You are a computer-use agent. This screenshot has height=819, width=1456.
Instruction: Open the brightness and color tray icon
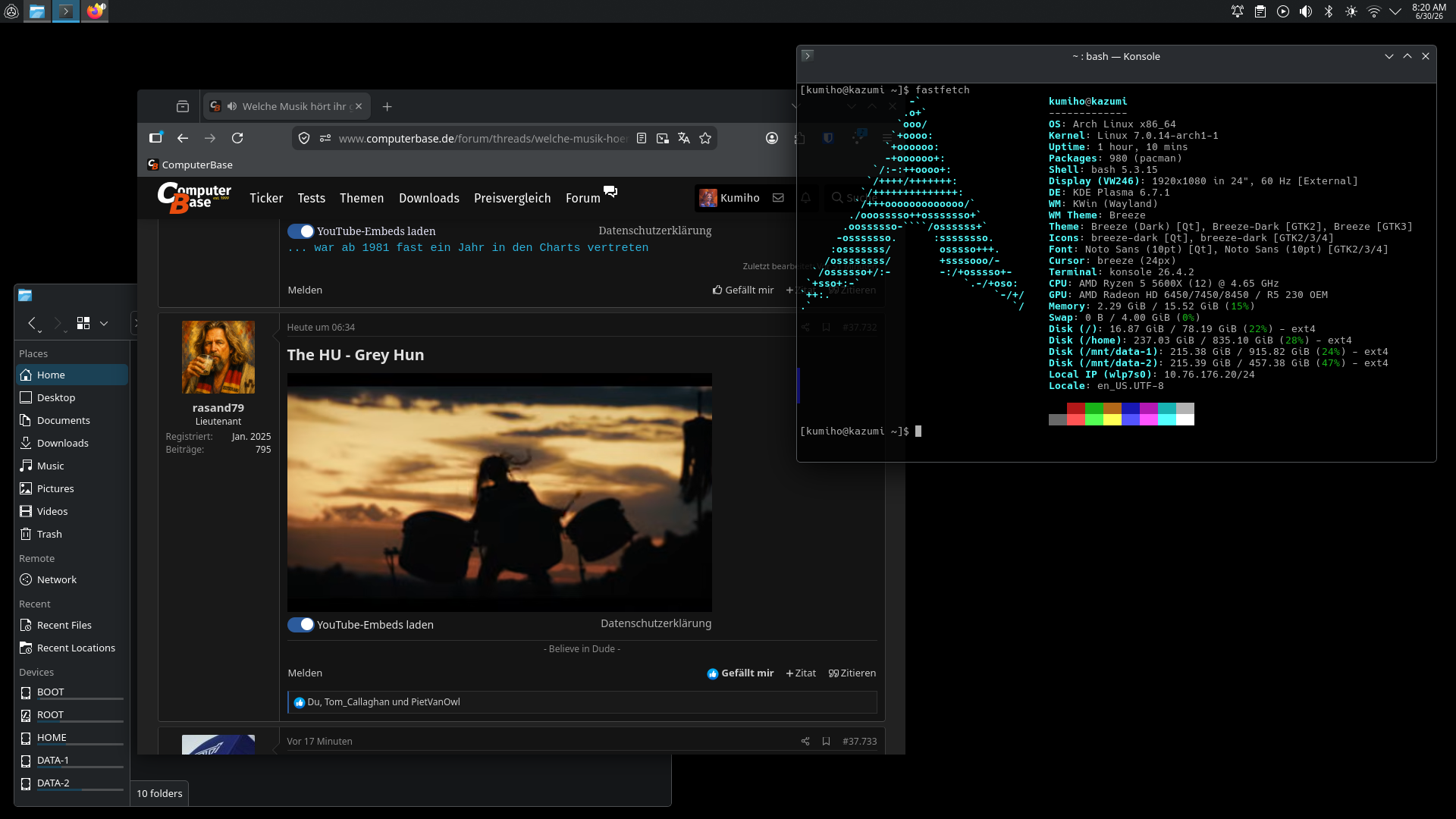(x=1351, y=11)
